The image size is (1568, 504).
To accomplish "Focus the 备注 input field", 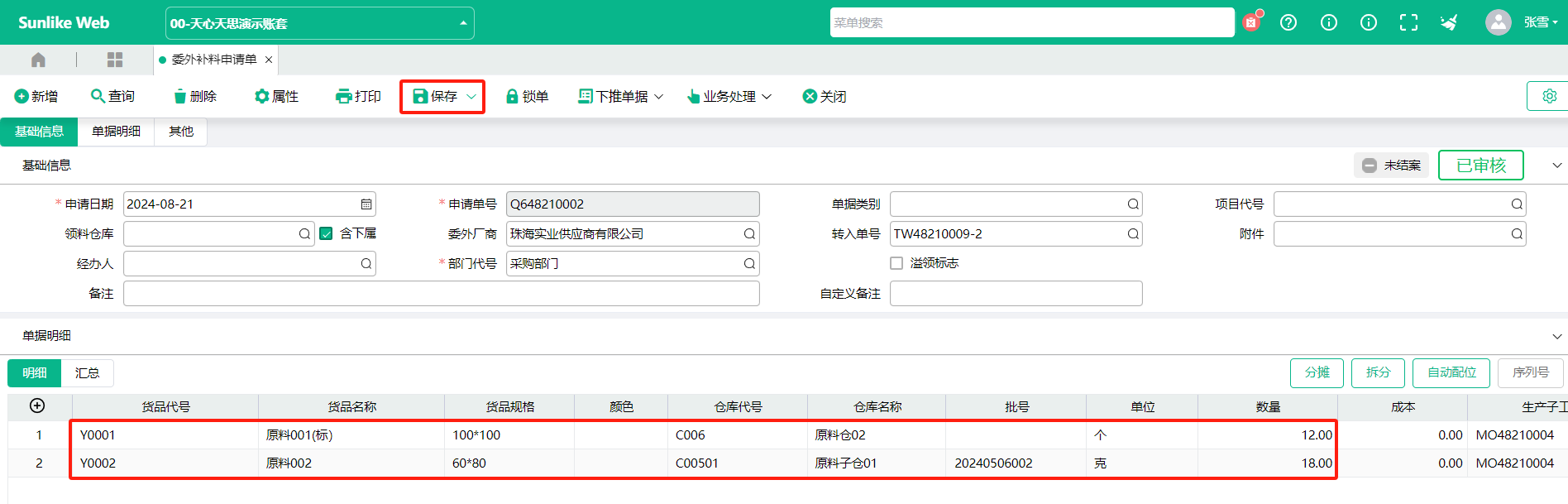I will 442,294.
